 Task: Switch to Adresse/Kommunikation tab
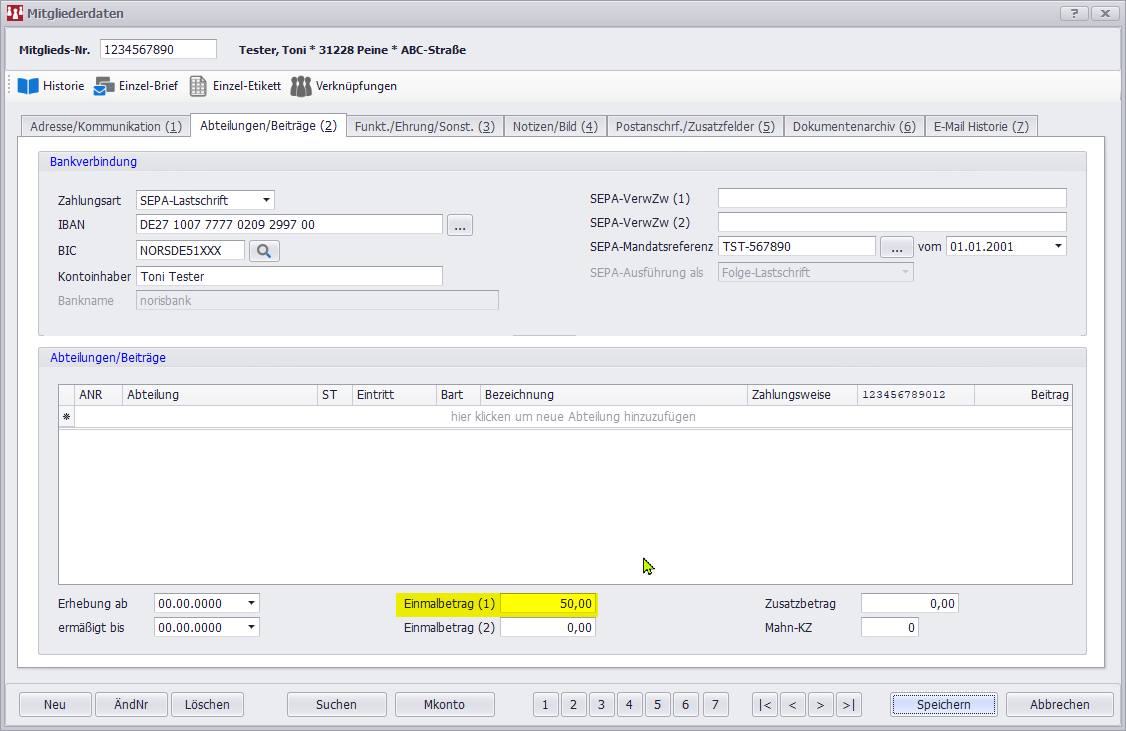click(x=105, y=126)
